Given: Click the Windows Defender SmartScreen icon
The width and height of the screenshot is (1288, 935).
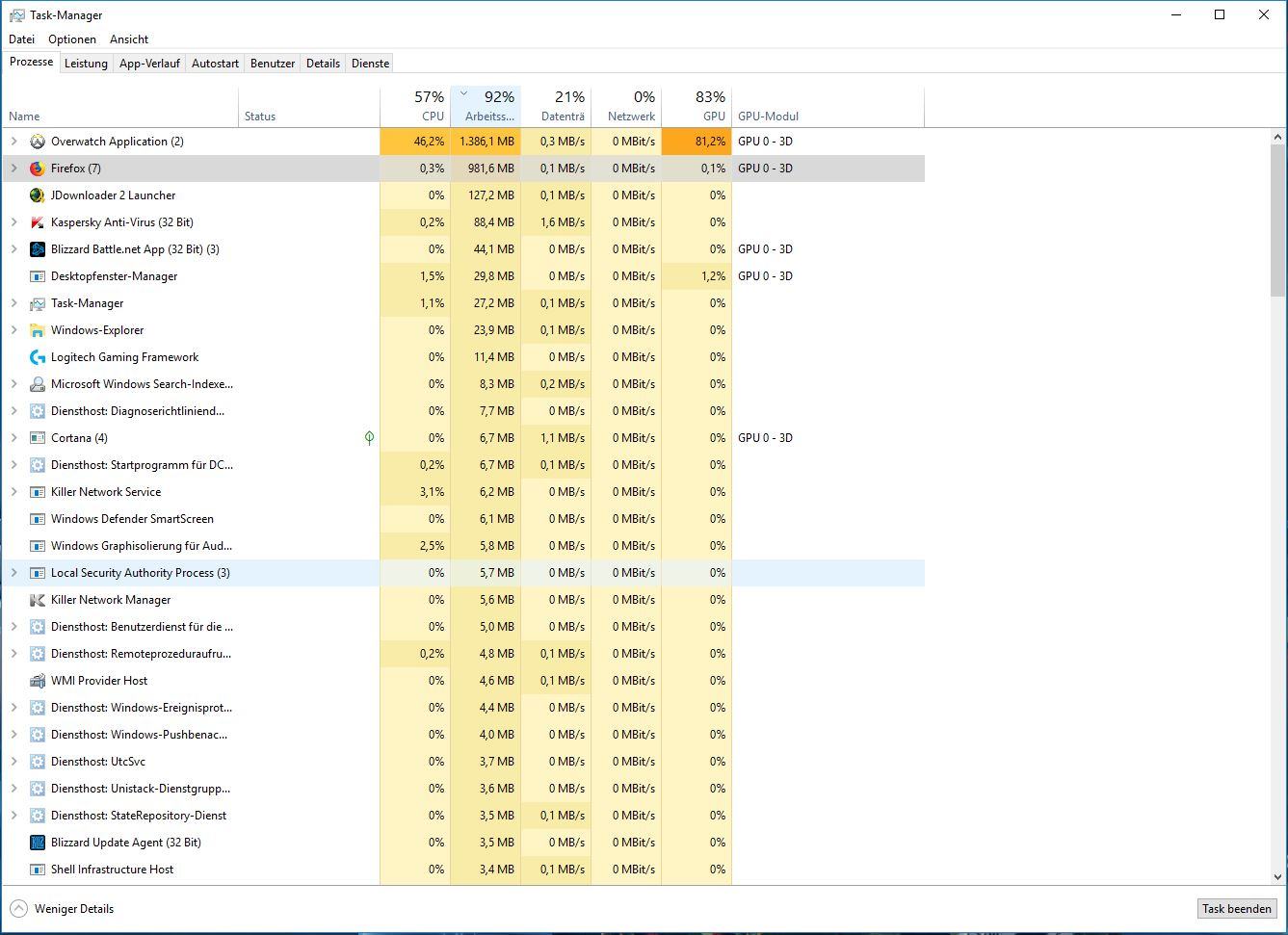Looking at the screenshot, I should 37,519.
